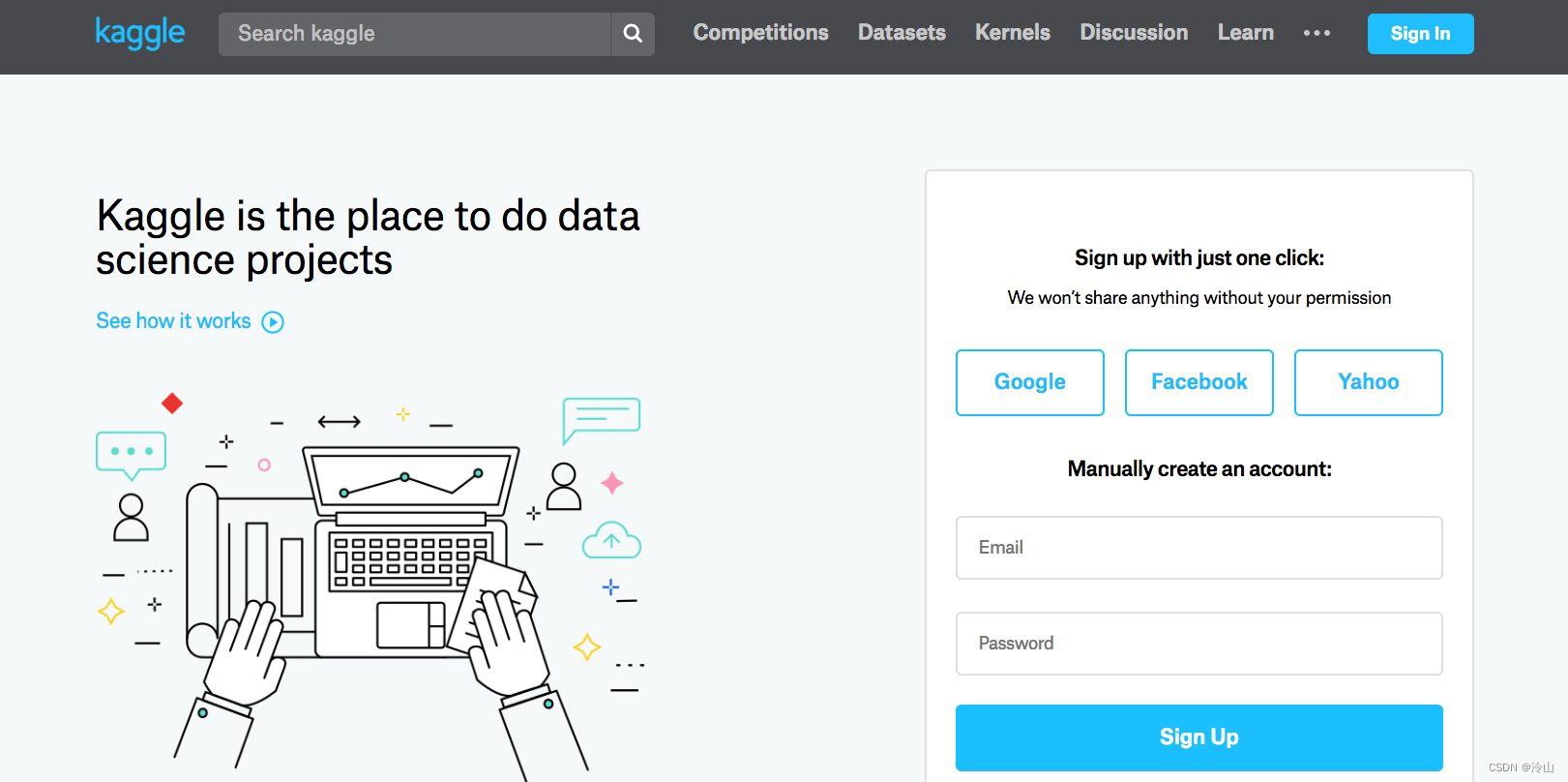Screen dimensions: 1568x782
Task: Click the kaggle logo
Action: click(x=140, y=33)
